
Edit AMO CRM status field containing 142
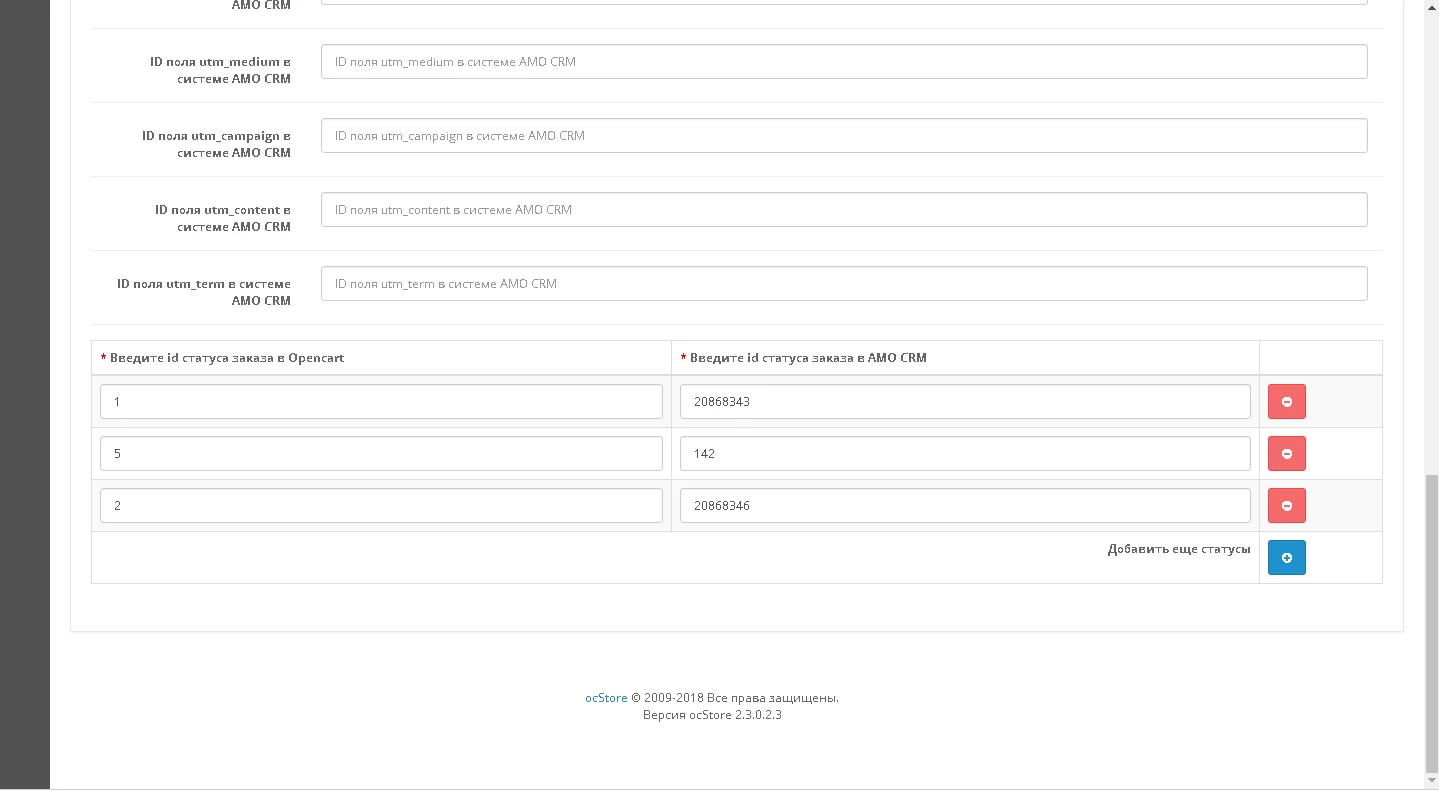click(x=965, y=453)
